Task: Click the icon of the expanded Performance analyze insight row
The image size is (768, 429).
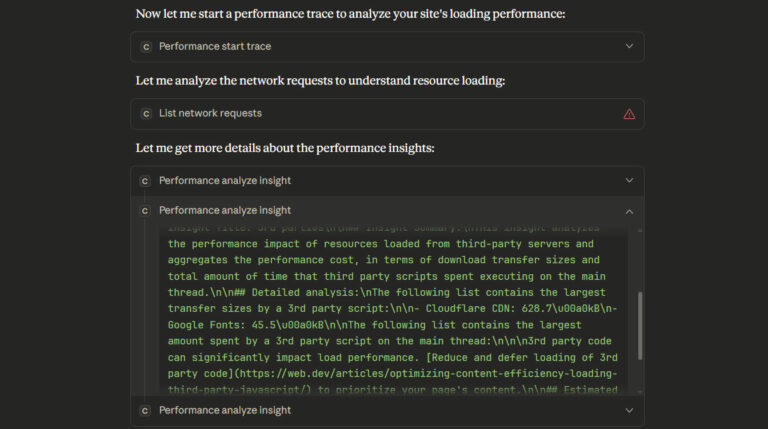Action: (146, 211)
